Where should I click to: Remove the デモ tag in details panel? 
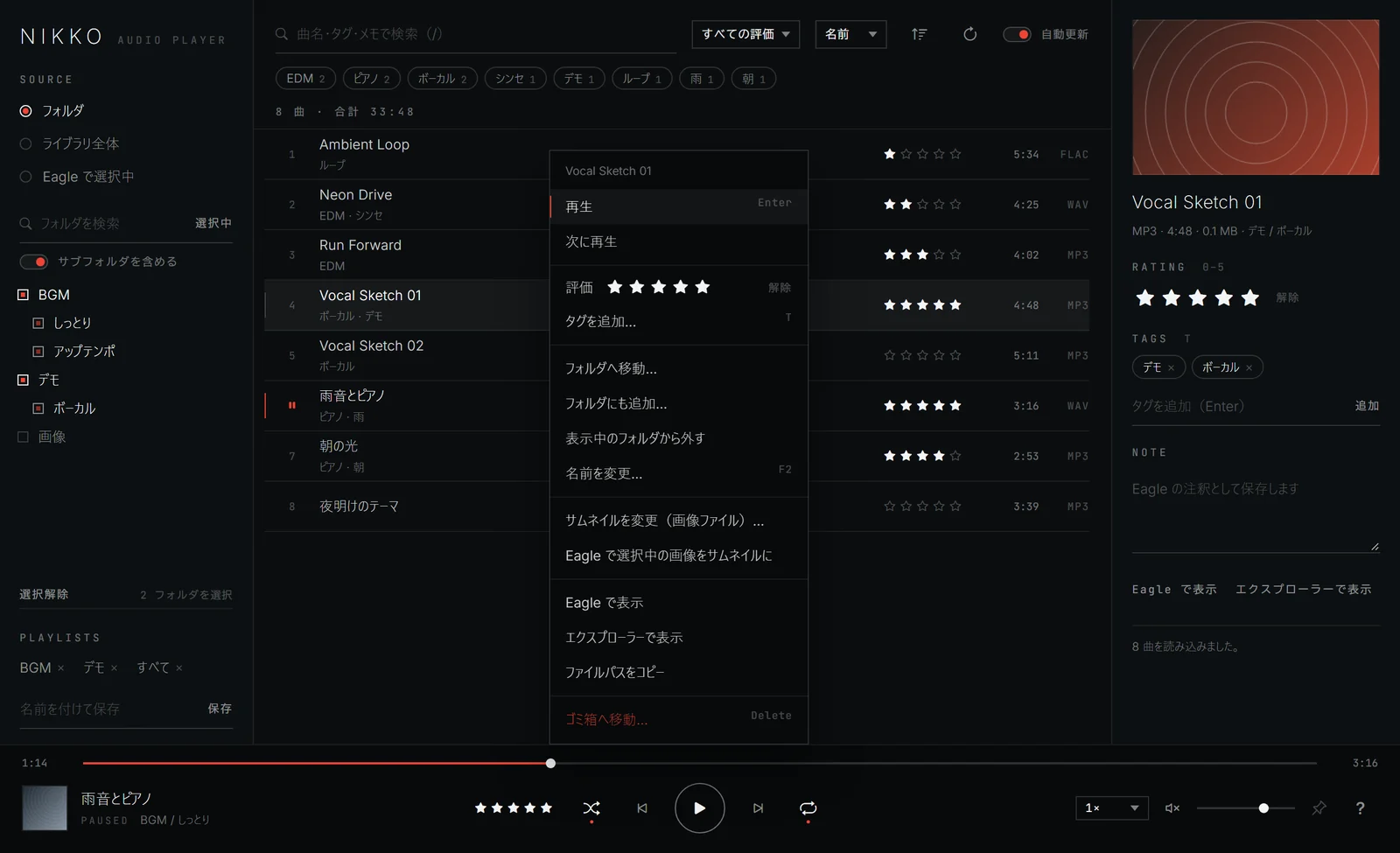pos(1171,368)
